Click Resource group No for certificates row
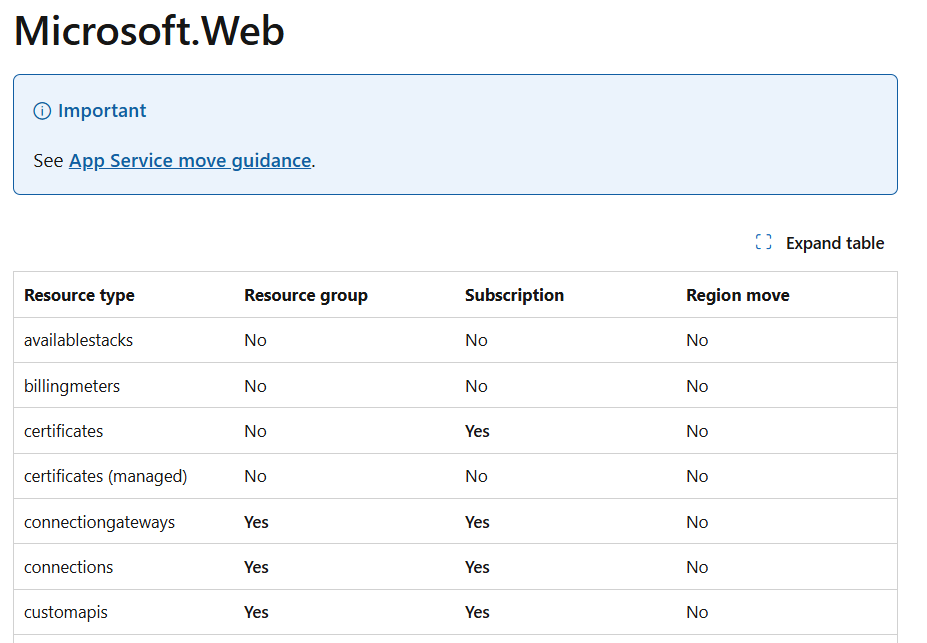Viewport: 927px width, 643px height. point(255,431)
